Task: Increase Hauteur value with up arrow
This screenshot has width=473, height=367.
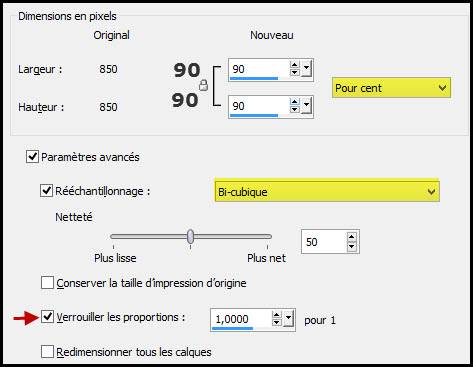Action: [295, 102]
